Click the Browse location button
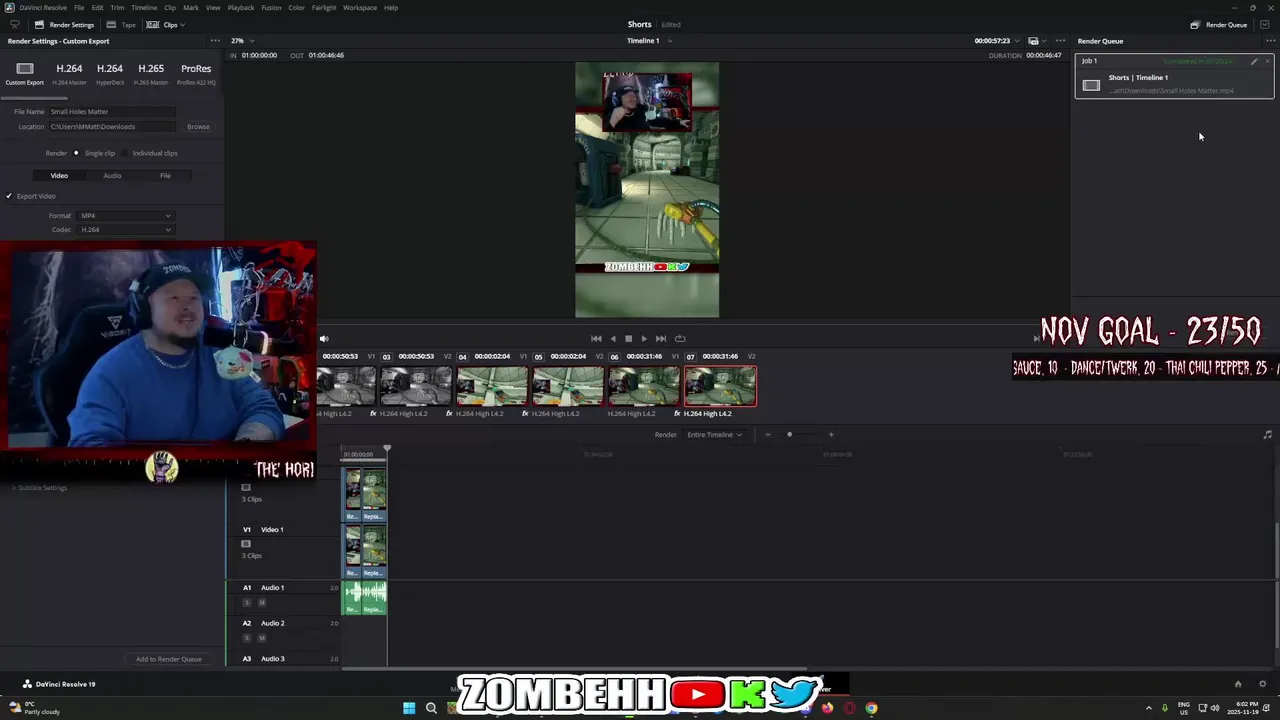The image size is (1280, 720). point(198,127)
